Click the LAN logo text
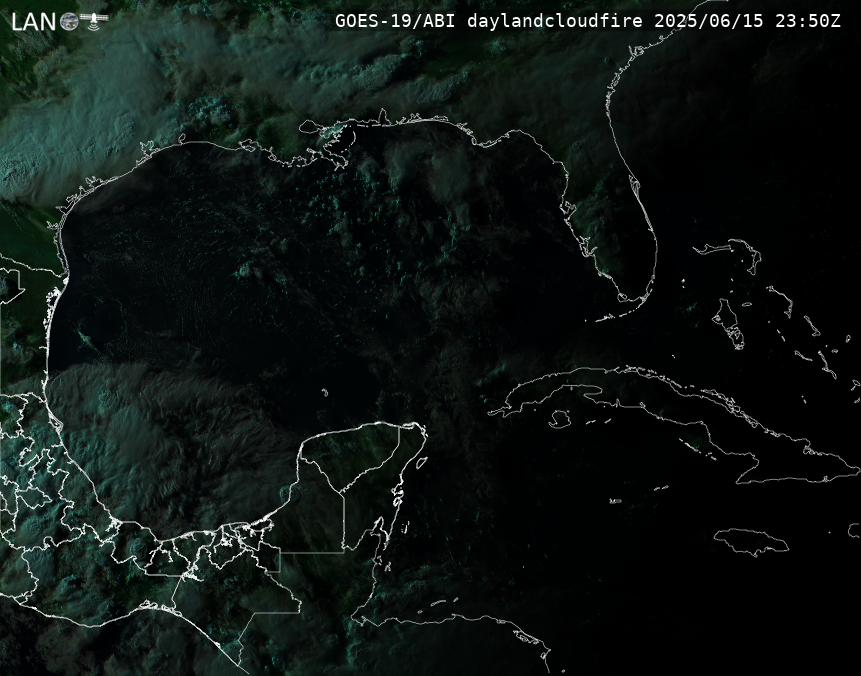The image size is (861, 676). pyautogui.click(x=33, y=23)
